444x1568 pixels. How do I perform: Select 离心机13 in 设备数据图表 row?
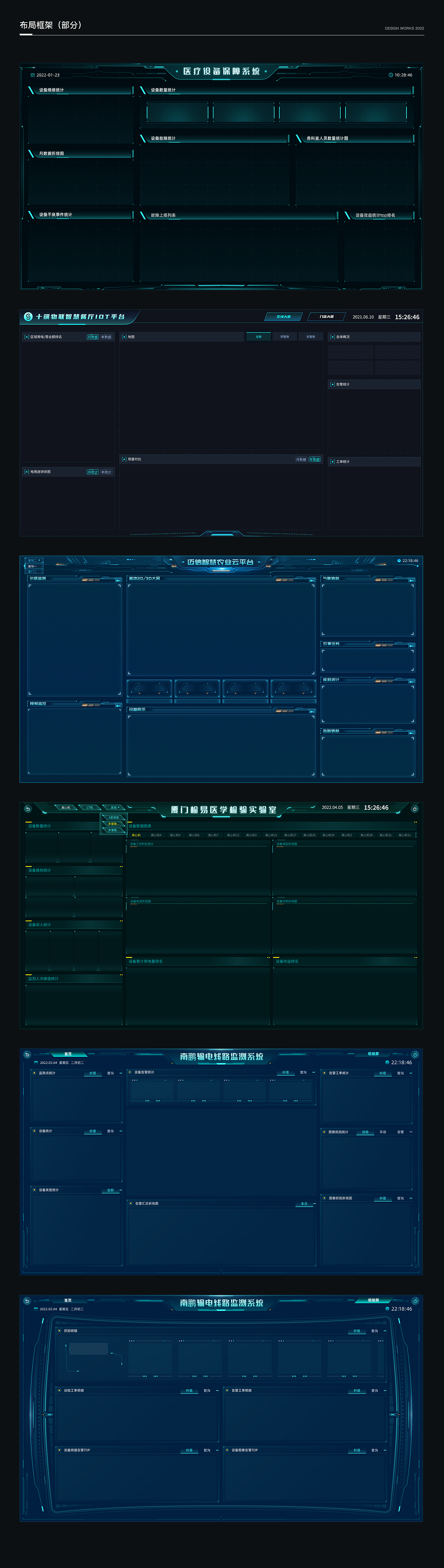pos(233,835)
